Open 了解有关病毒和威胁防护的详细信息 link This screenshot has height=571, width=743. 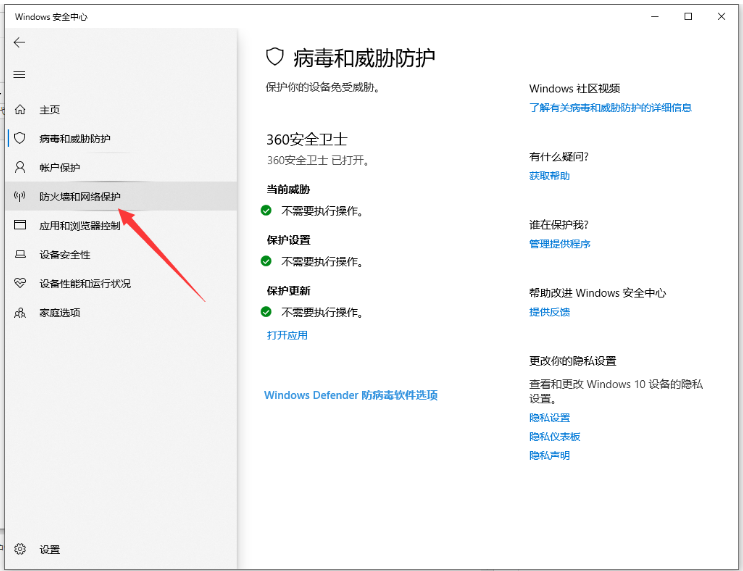click(x=610, y=107)
